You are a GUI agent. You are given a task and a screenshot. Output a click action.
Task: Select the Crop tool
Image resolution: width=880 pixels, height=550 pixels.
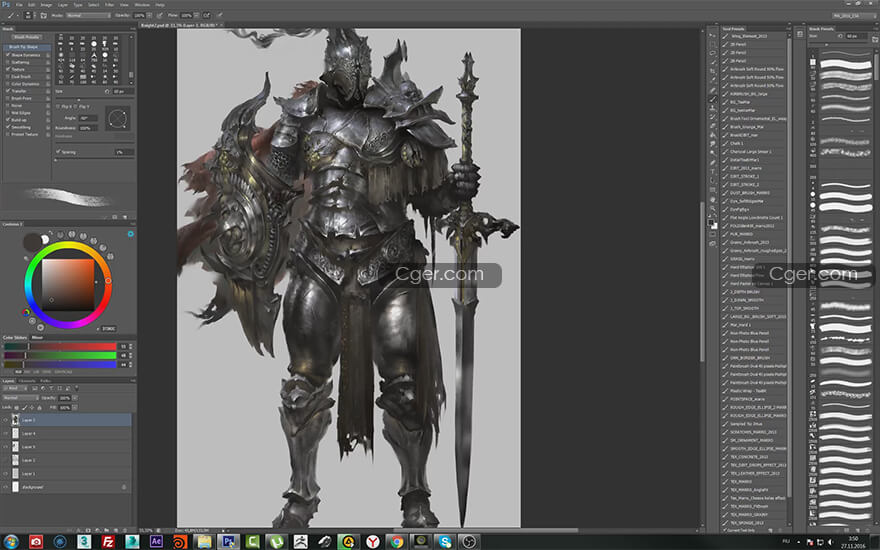[713, 71]
